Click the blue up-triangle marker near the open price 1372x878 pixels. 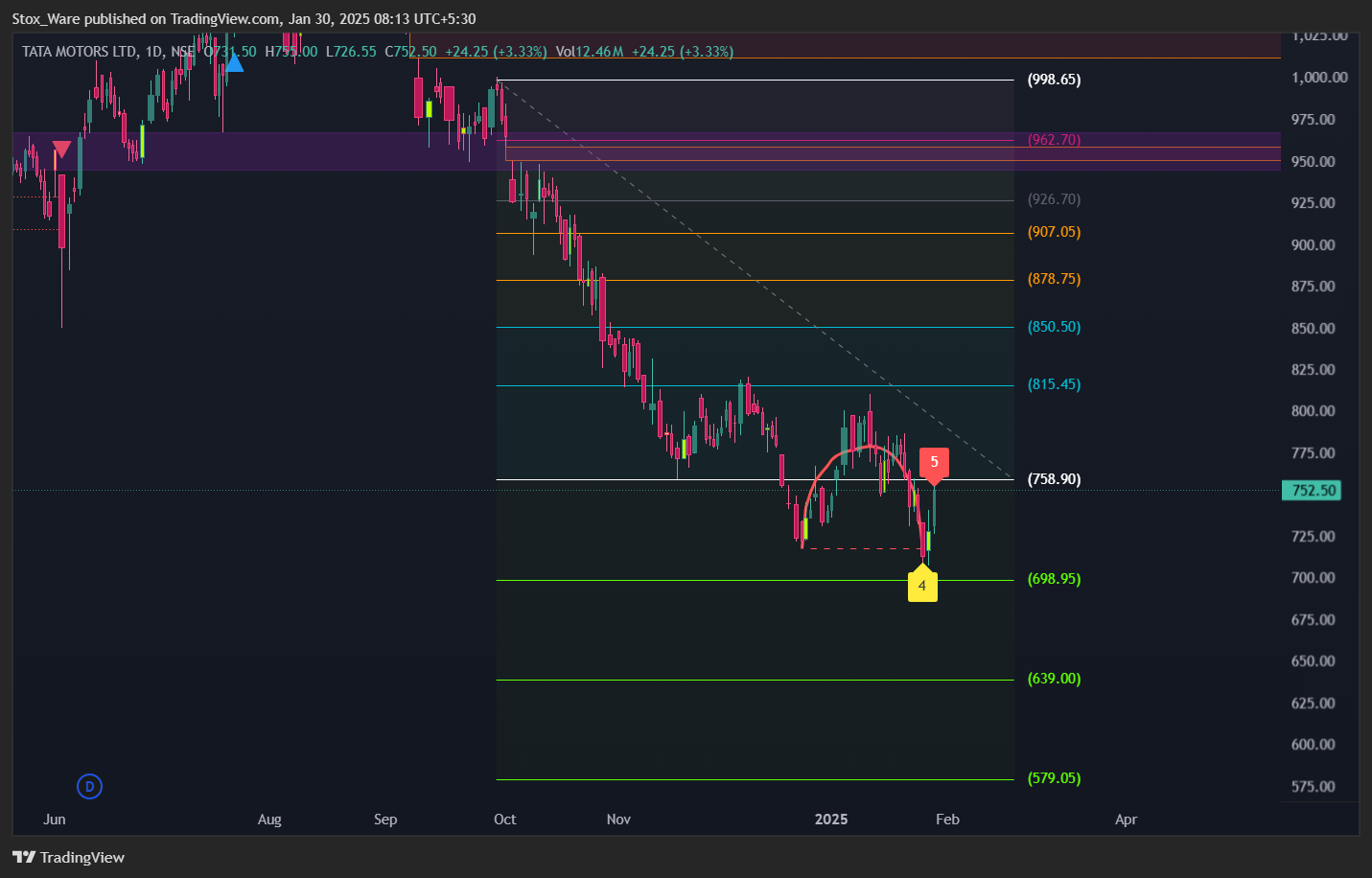[x=233, y=63]
